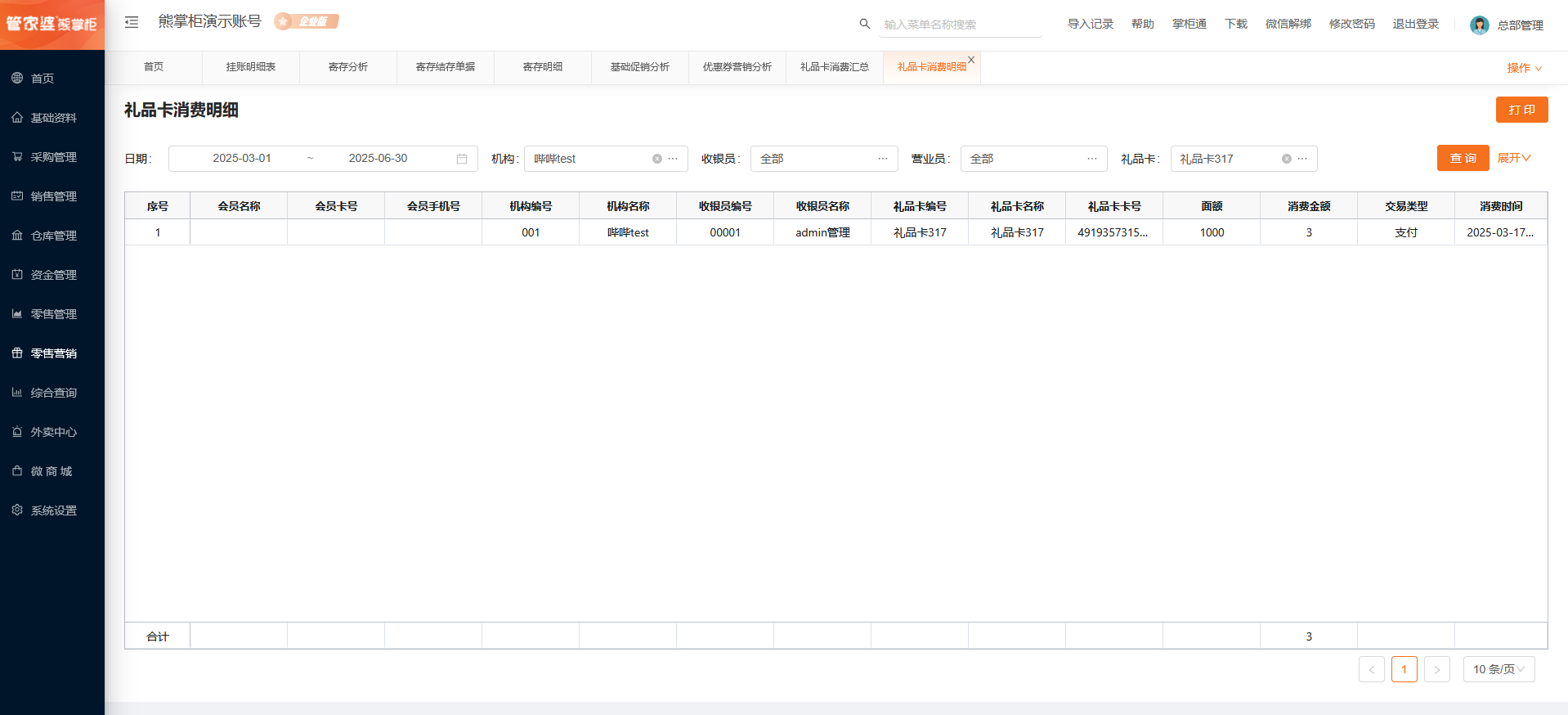The width and height of the screenshot is (1568, 715).
Task: Click the search magnifier icon
Action: 864,24
